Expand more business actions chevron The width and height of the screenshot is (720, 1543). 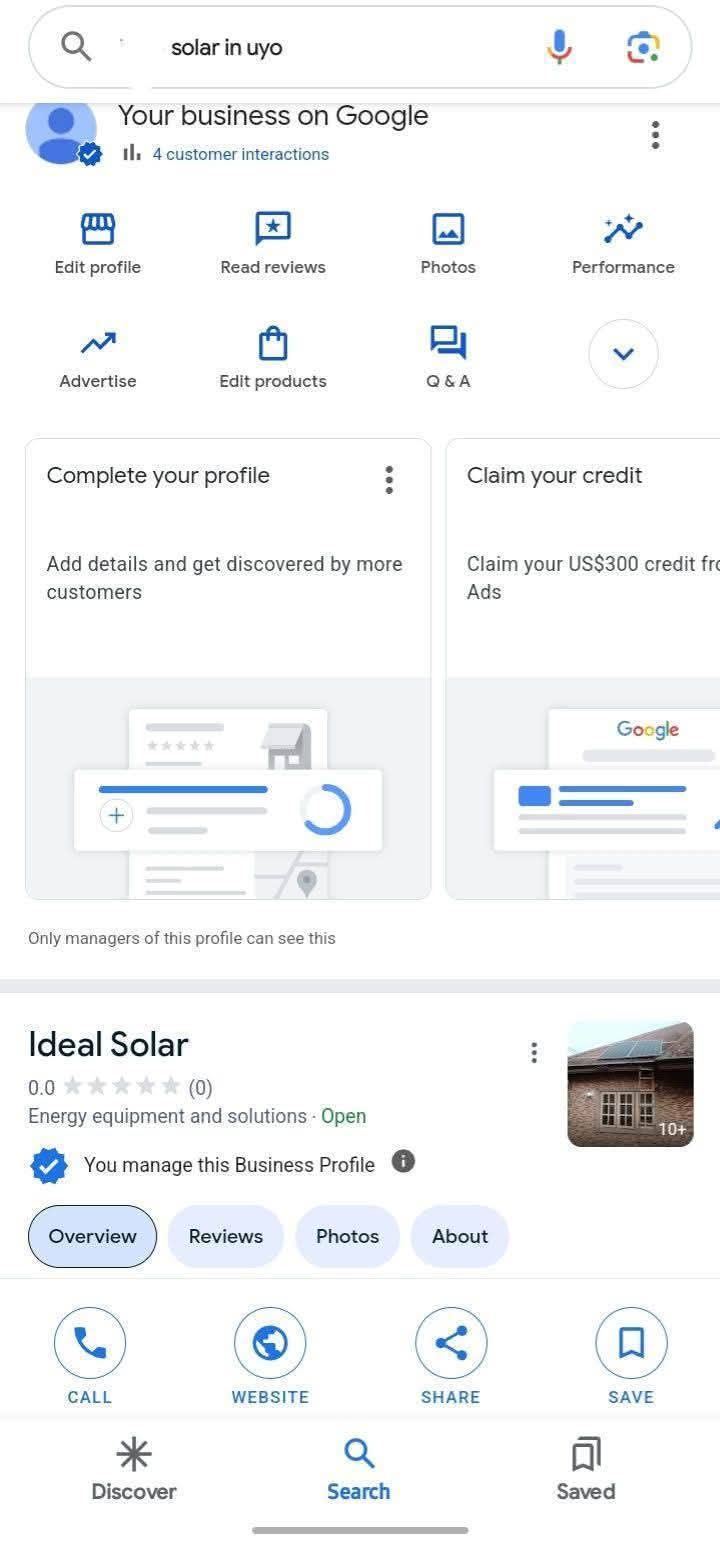(x=623, y=353)
